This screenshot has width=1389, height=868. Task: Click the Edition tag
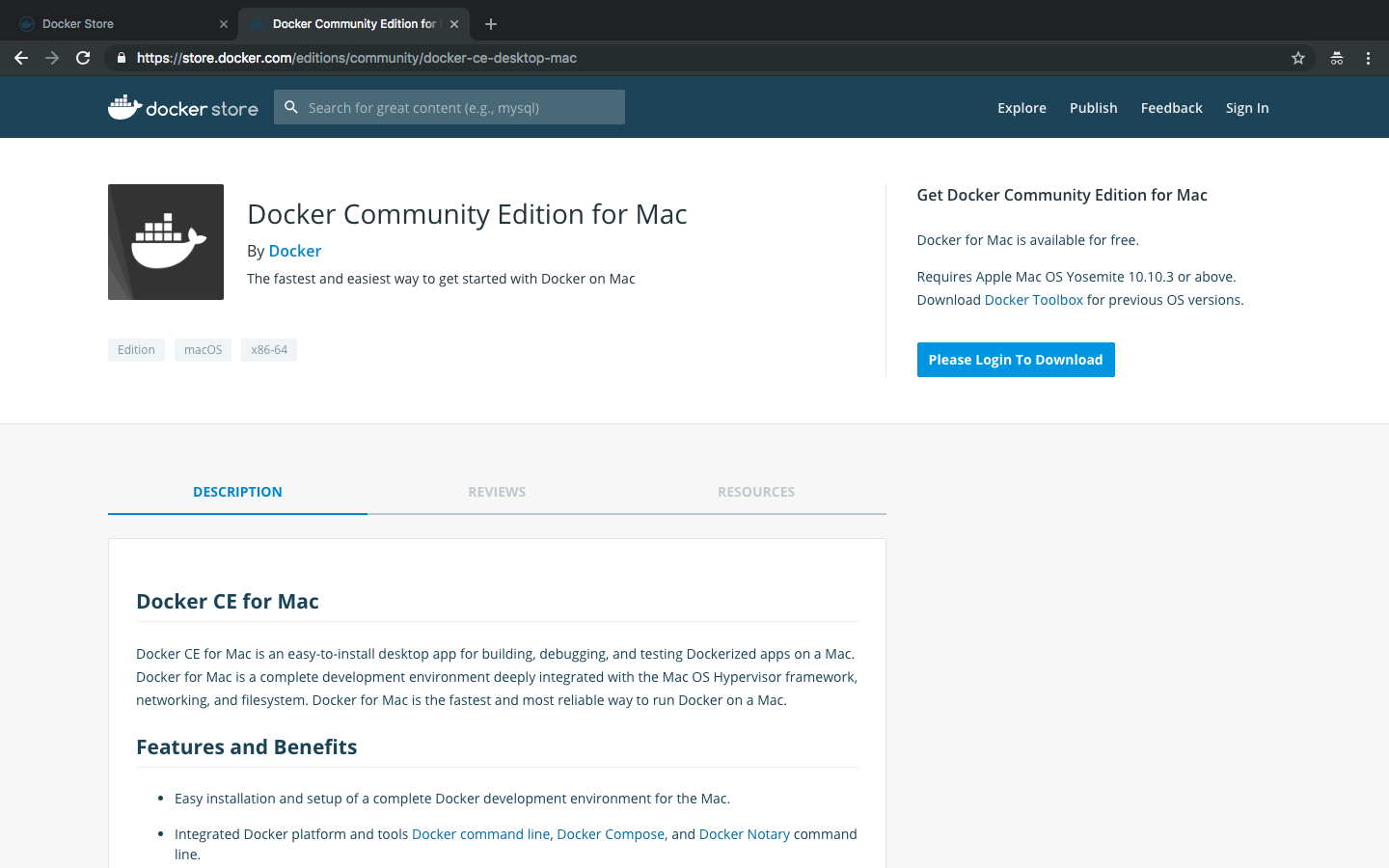136,350
